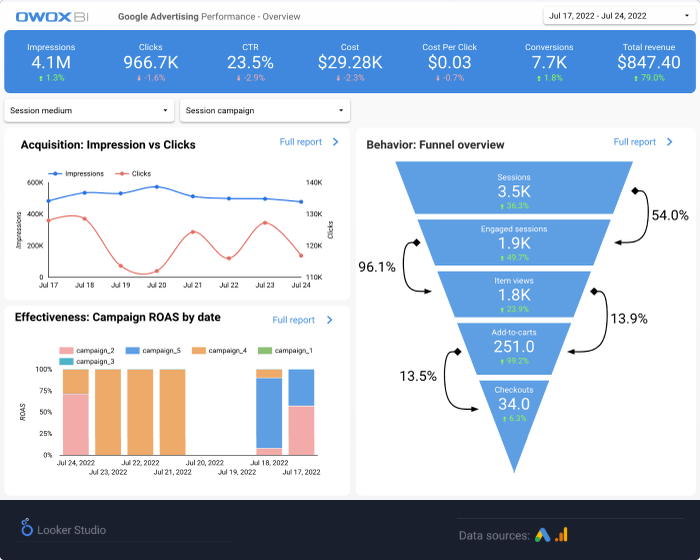Viewport: 700px width, 560px height.
Task: Select the Conversions scorecard 7.7K
Action: [x=549, y=63]
